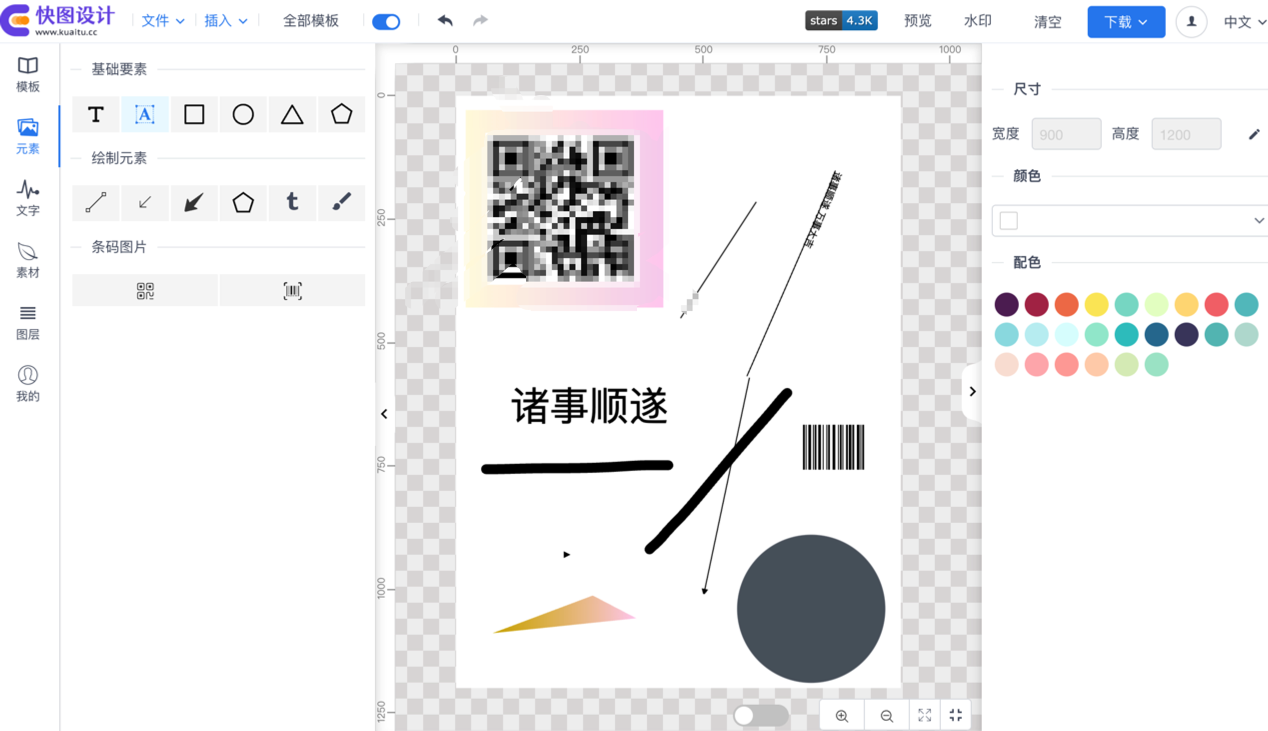Open the 颜色 color dropdown selector

[x=1130, y=220]
